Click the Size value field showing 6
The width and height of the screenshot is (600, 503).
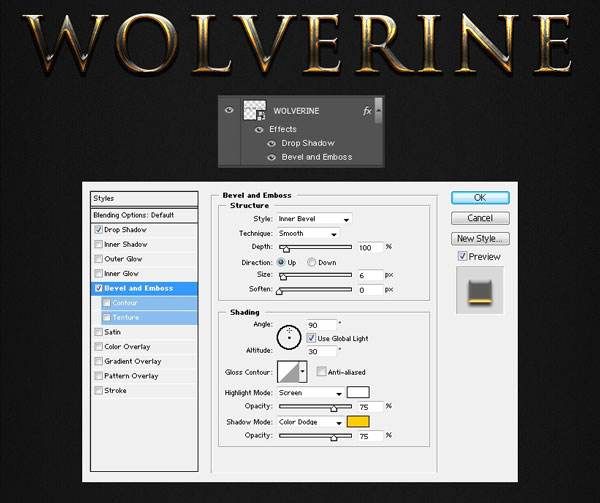[x=370, y=275]
